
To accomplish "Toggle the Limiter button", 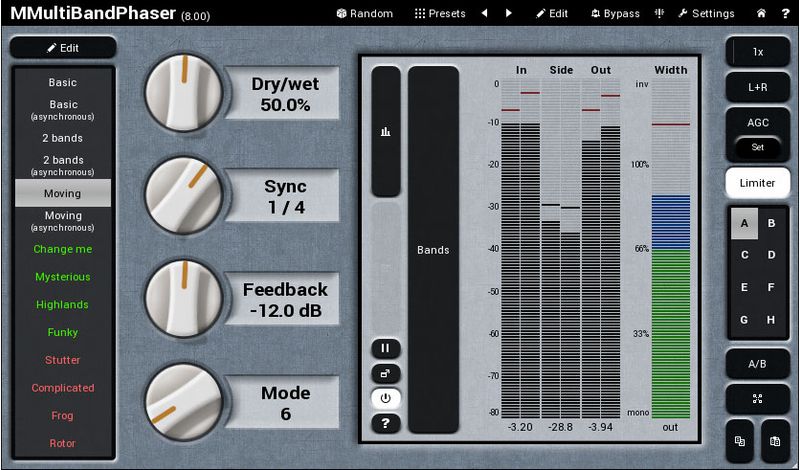I will pyautogui.click(x=757, y=183).
